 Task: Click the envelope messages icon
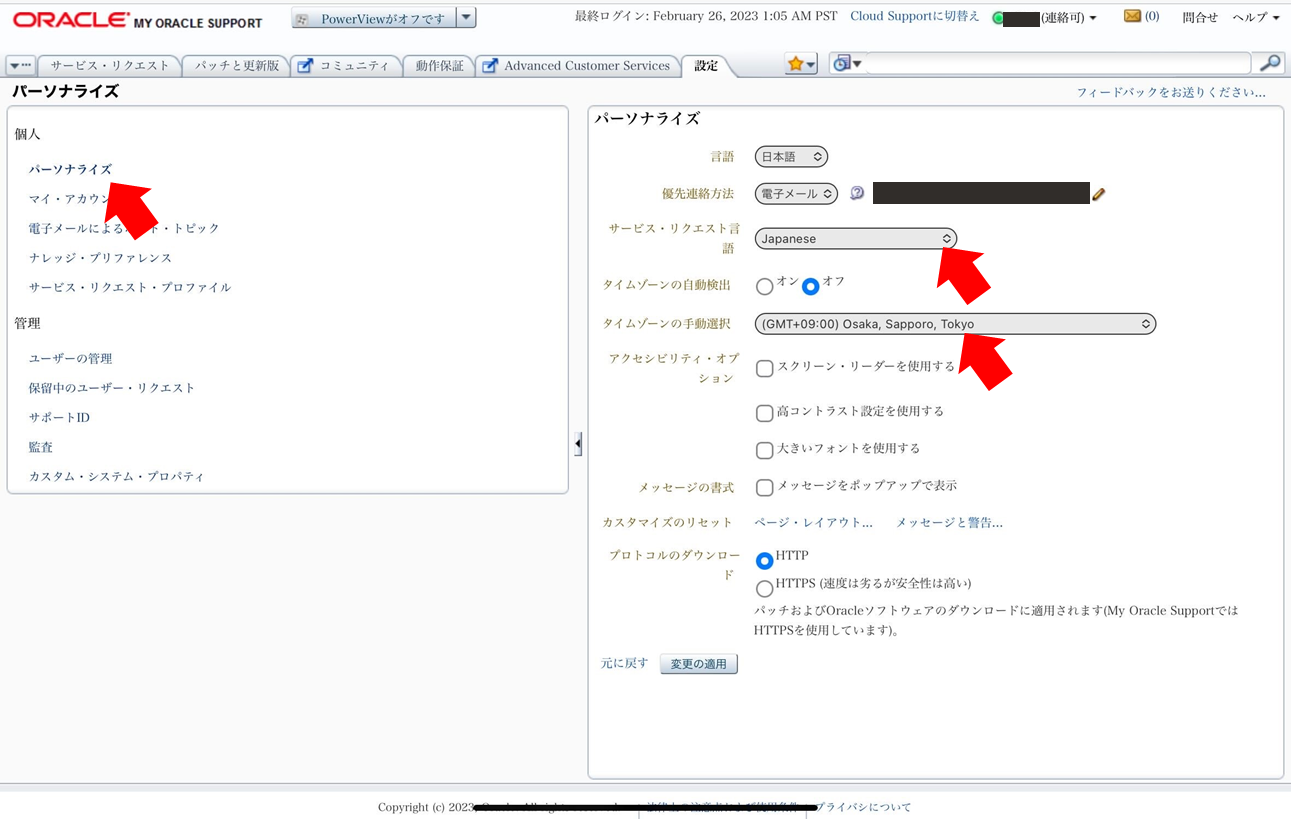tap(1132, 16)
